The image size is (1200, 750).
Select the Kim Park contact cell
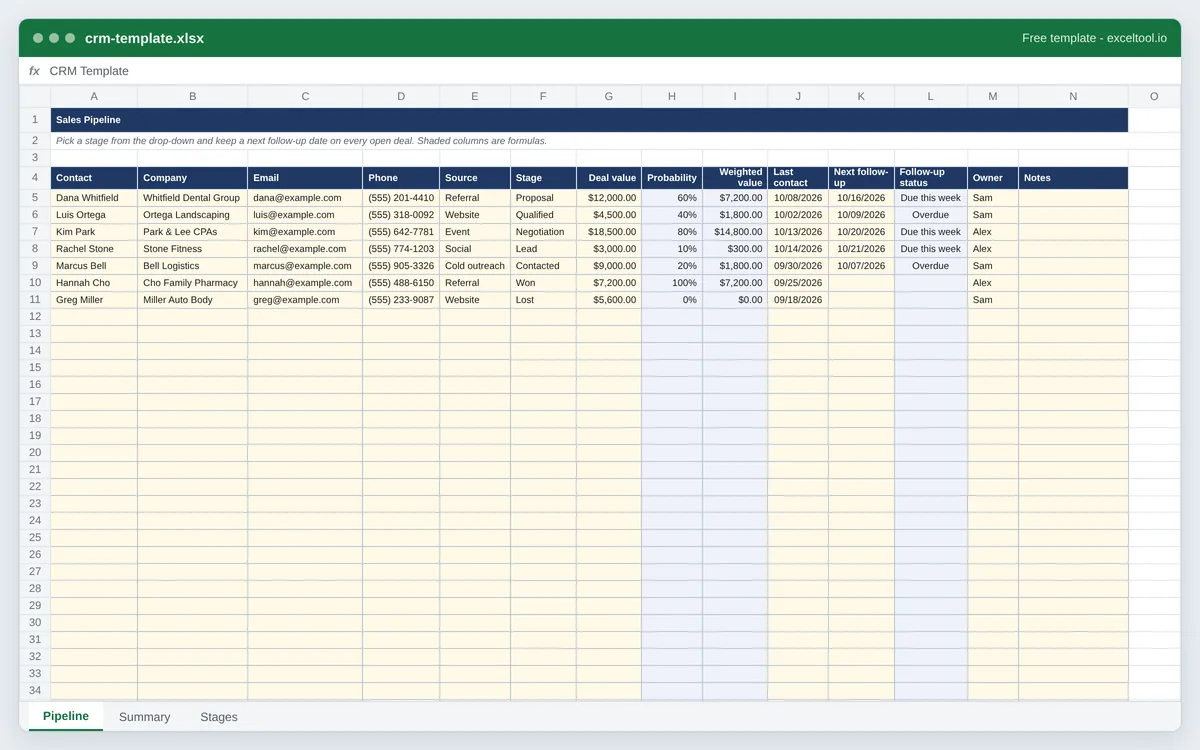[x=94, y=232]
